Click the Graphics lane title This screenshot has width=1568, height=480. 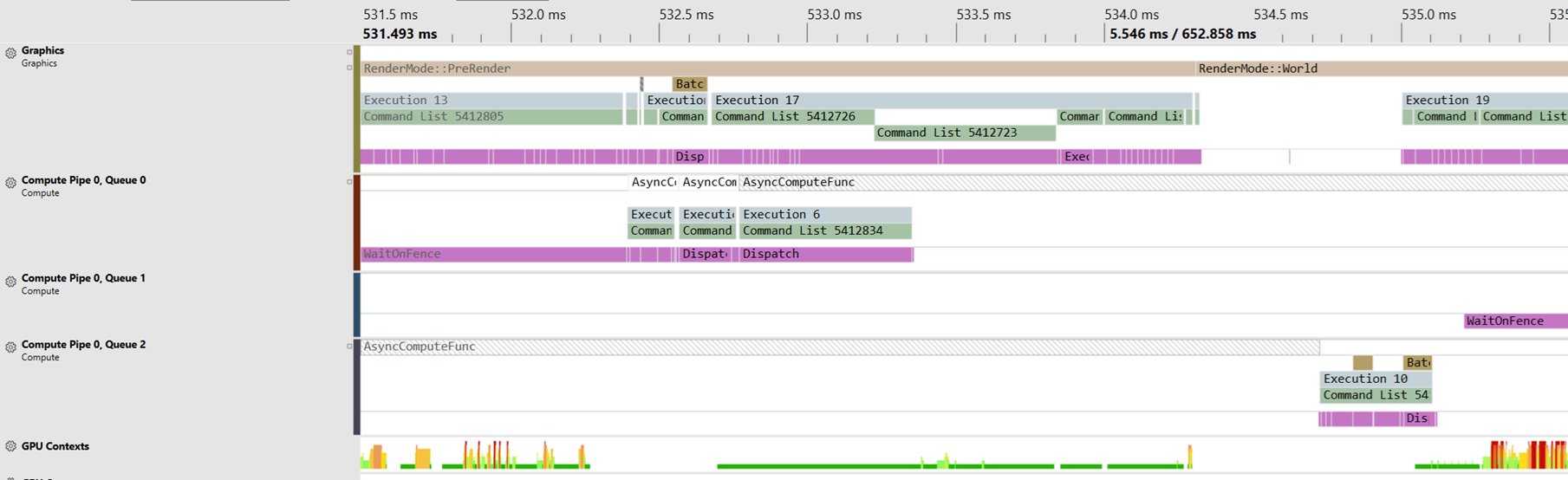point(42,50)
